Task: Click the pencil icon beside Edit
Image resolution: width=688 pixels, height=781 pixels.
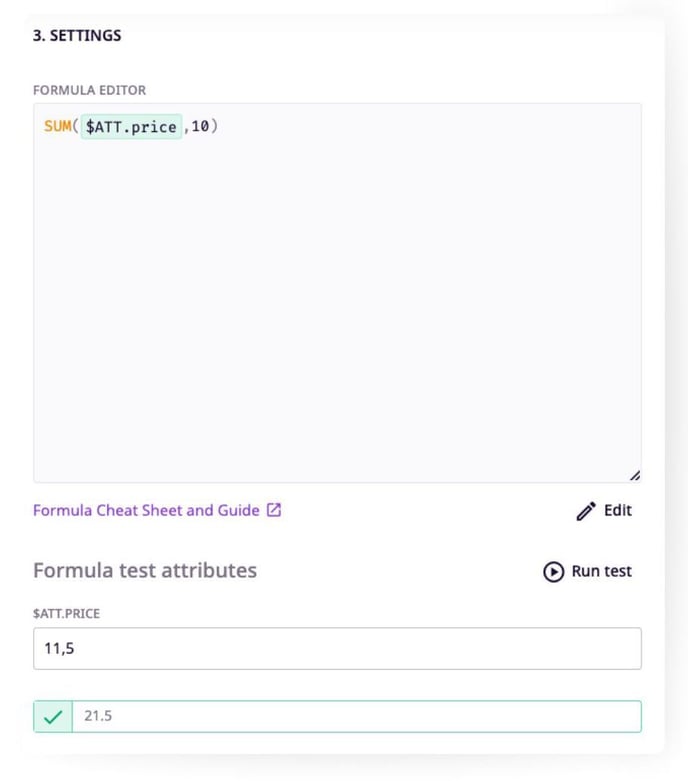Action: [586, 511]
